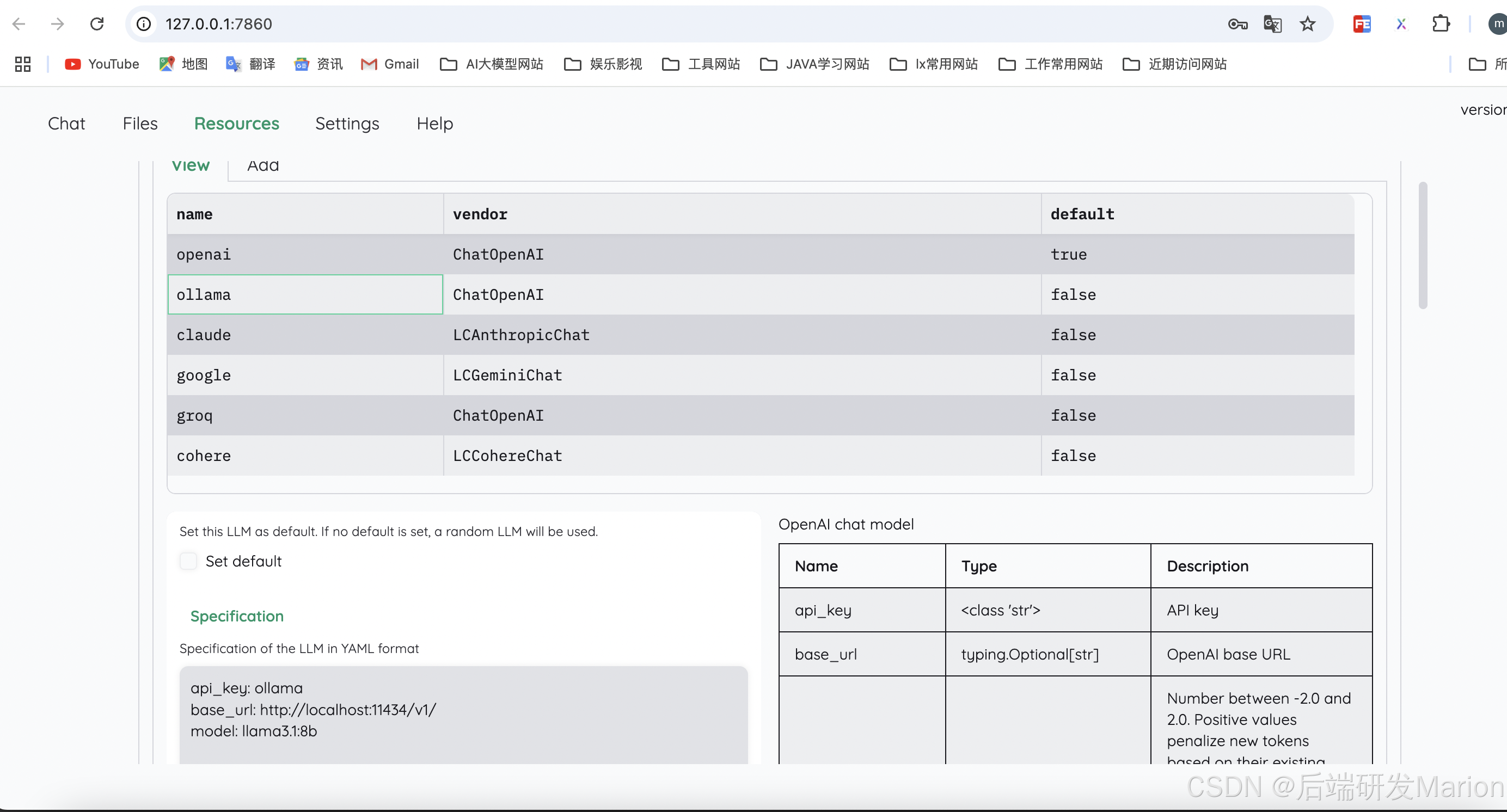Select the google row name cell
The image size is (1507, 812).
pos(305,376)
